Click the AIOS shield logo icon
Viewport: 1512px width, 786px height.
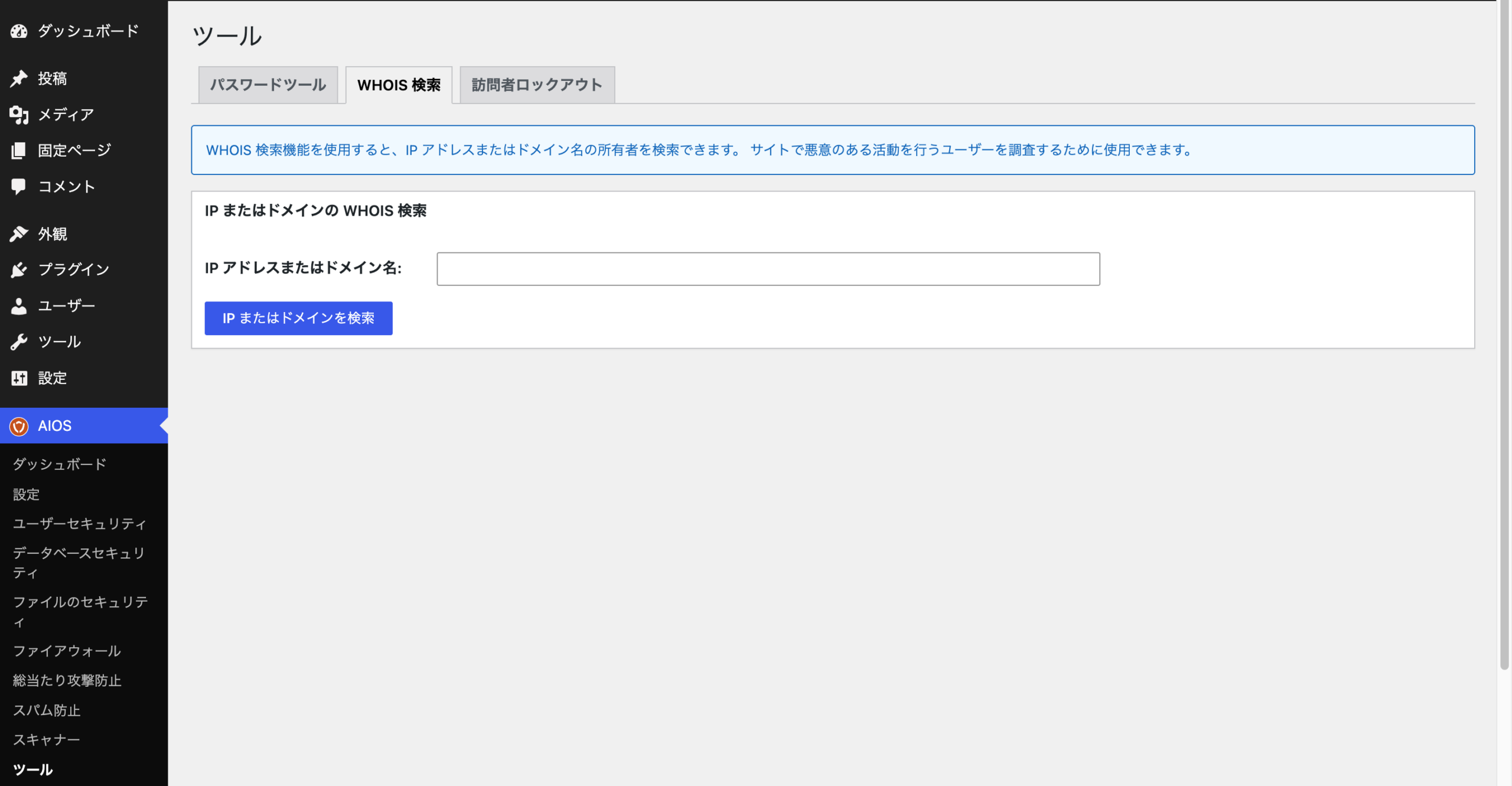[19, 426]
